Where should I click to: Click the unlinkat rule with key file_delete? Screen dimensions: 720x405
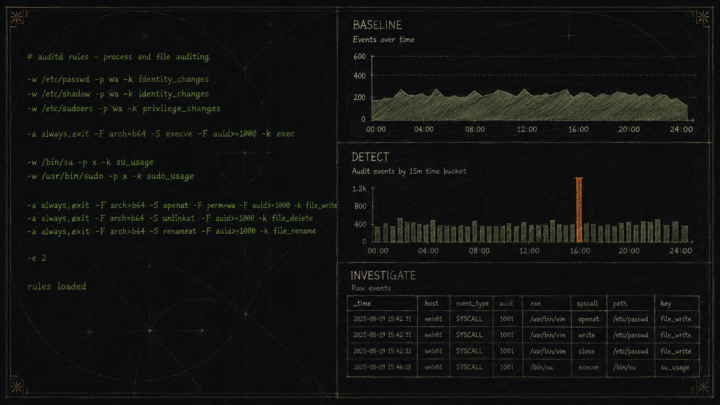pos(170,218)
